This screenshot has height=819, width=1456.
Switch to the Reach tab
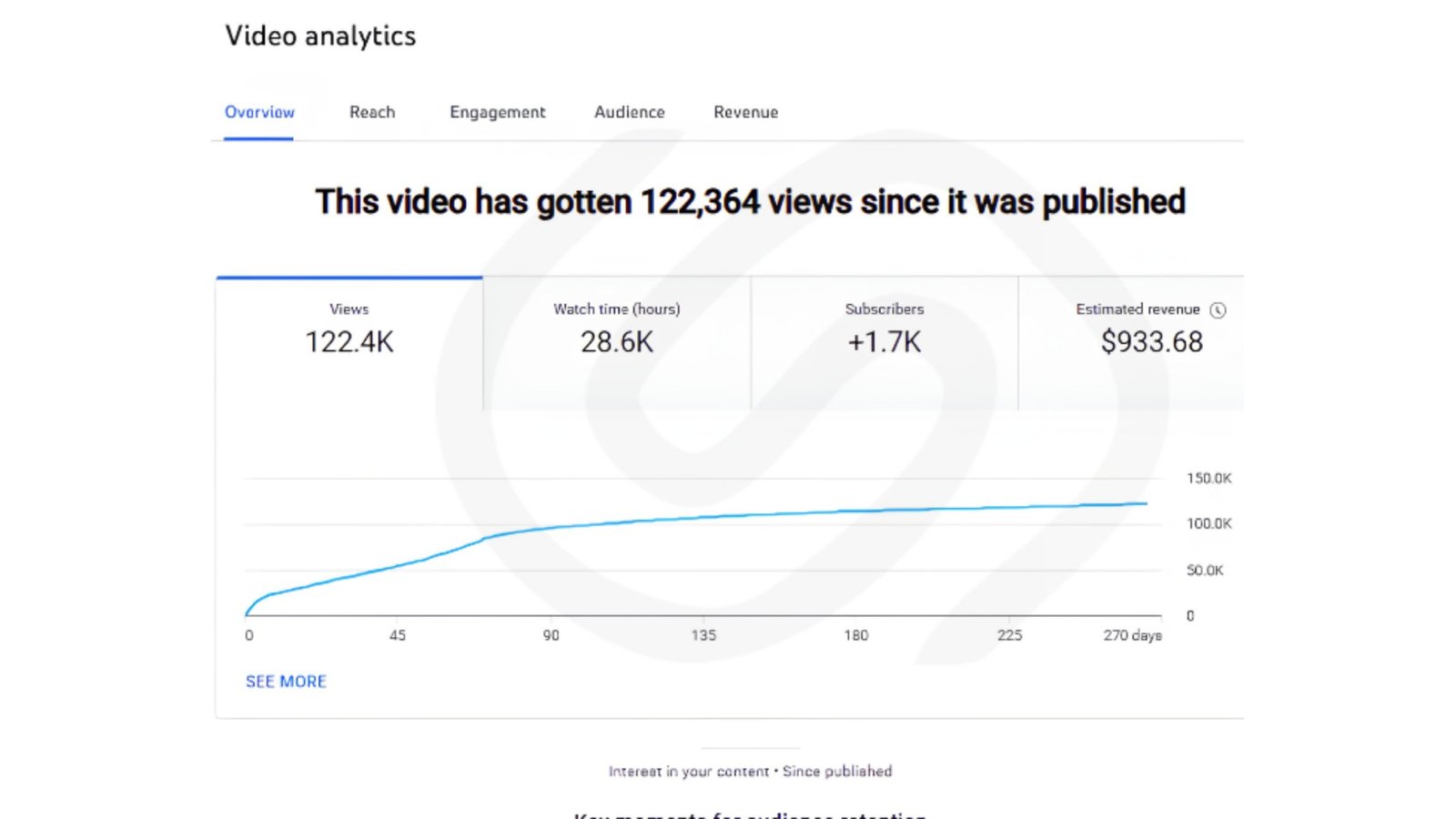pyautogui.click(x=372, y=112)
